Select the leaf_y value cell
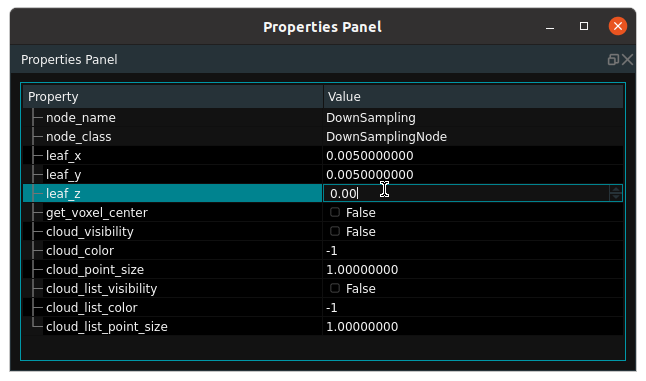This screenshot has width=646, height=381. coord(473,175)
